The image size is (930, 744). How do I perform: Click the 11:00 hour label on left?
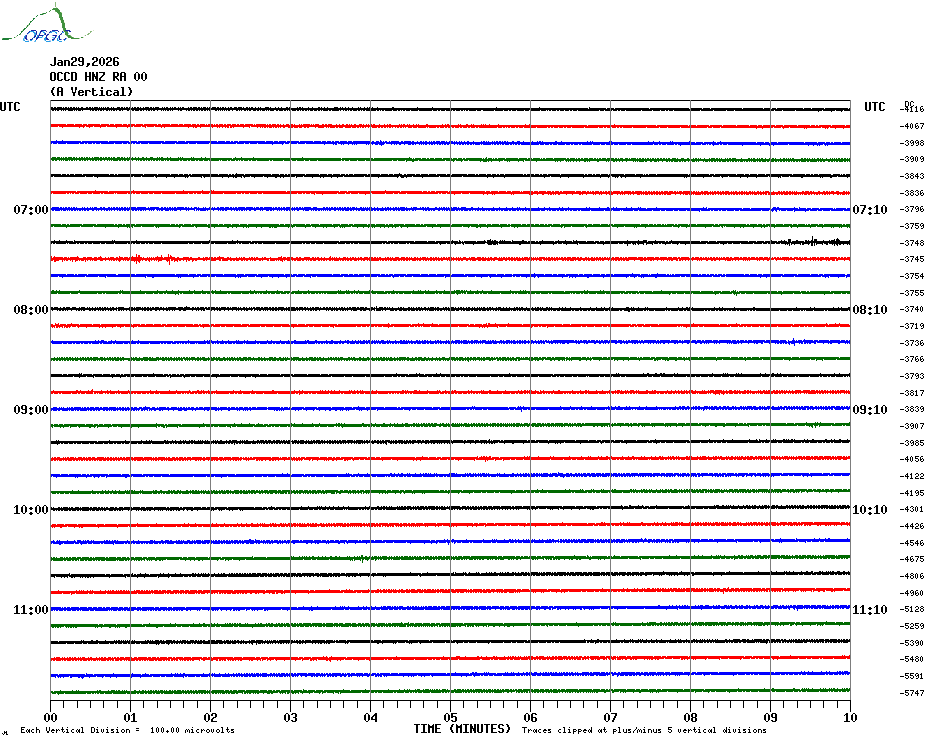[30, 610]
